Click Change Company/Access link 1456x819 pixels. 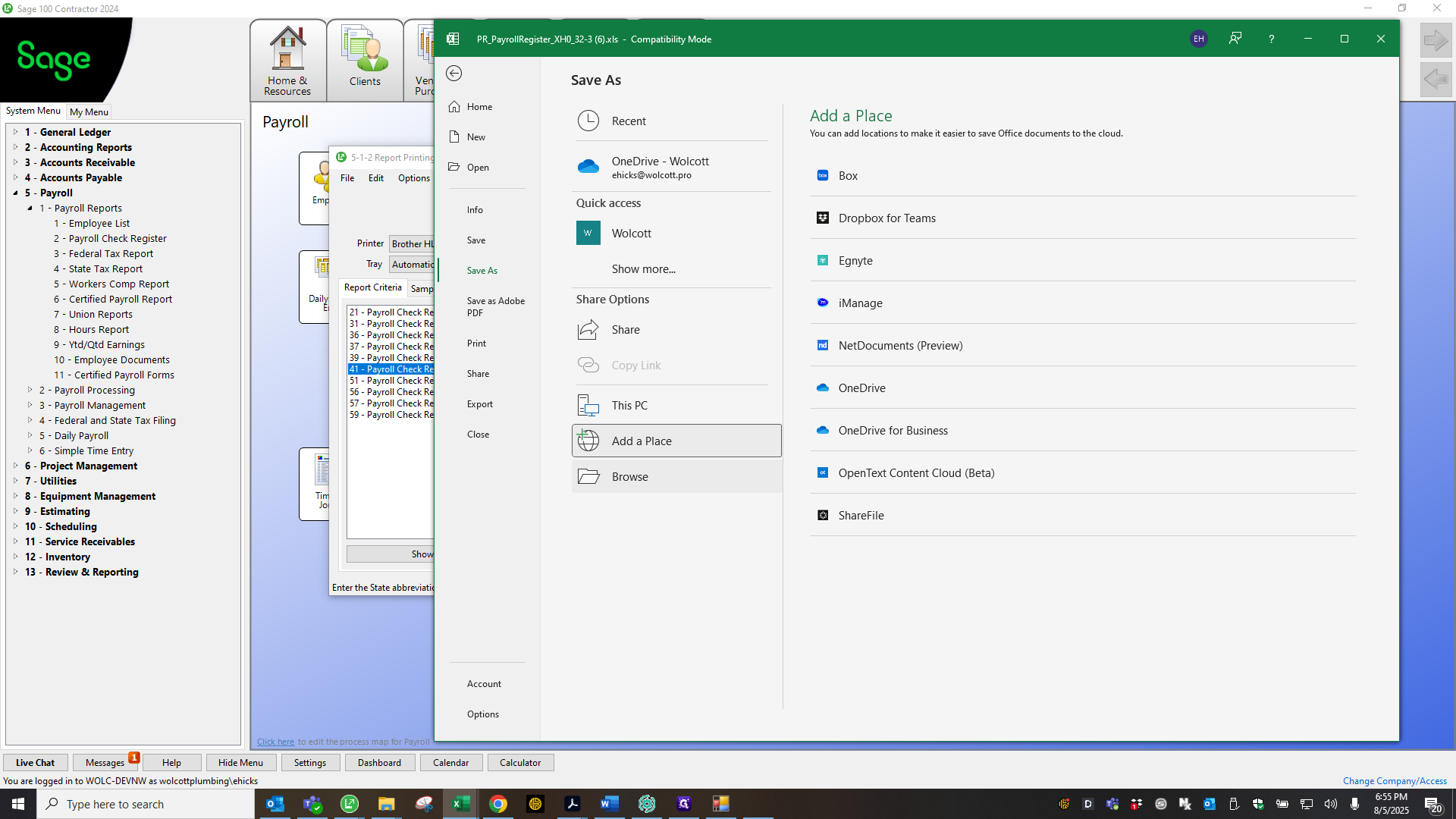[1395, 781]
